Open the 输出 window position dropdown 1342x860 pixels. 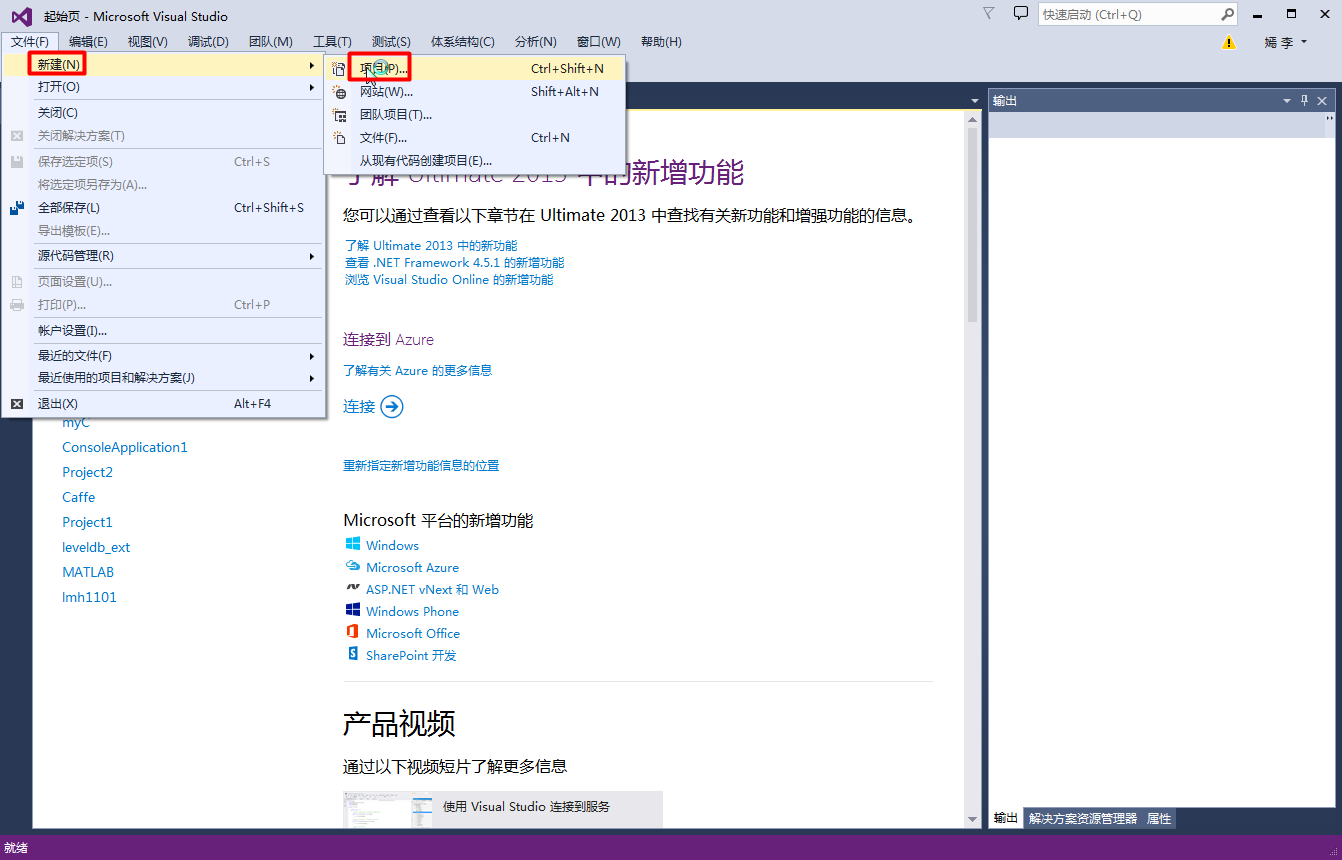point(1287,100)
